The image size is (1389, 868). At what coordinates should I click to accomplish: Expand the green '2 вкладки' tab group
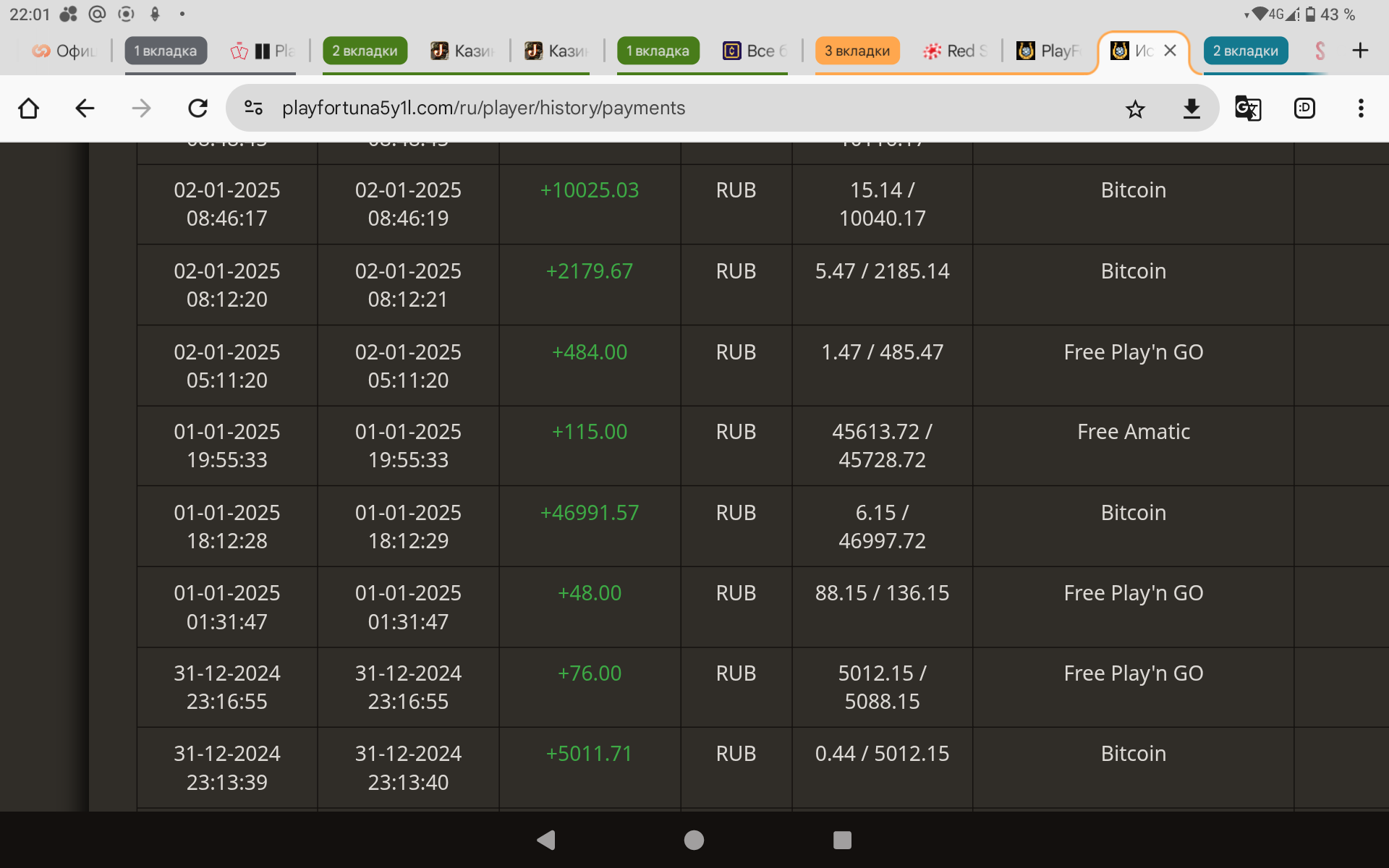(x=365, y=51)
